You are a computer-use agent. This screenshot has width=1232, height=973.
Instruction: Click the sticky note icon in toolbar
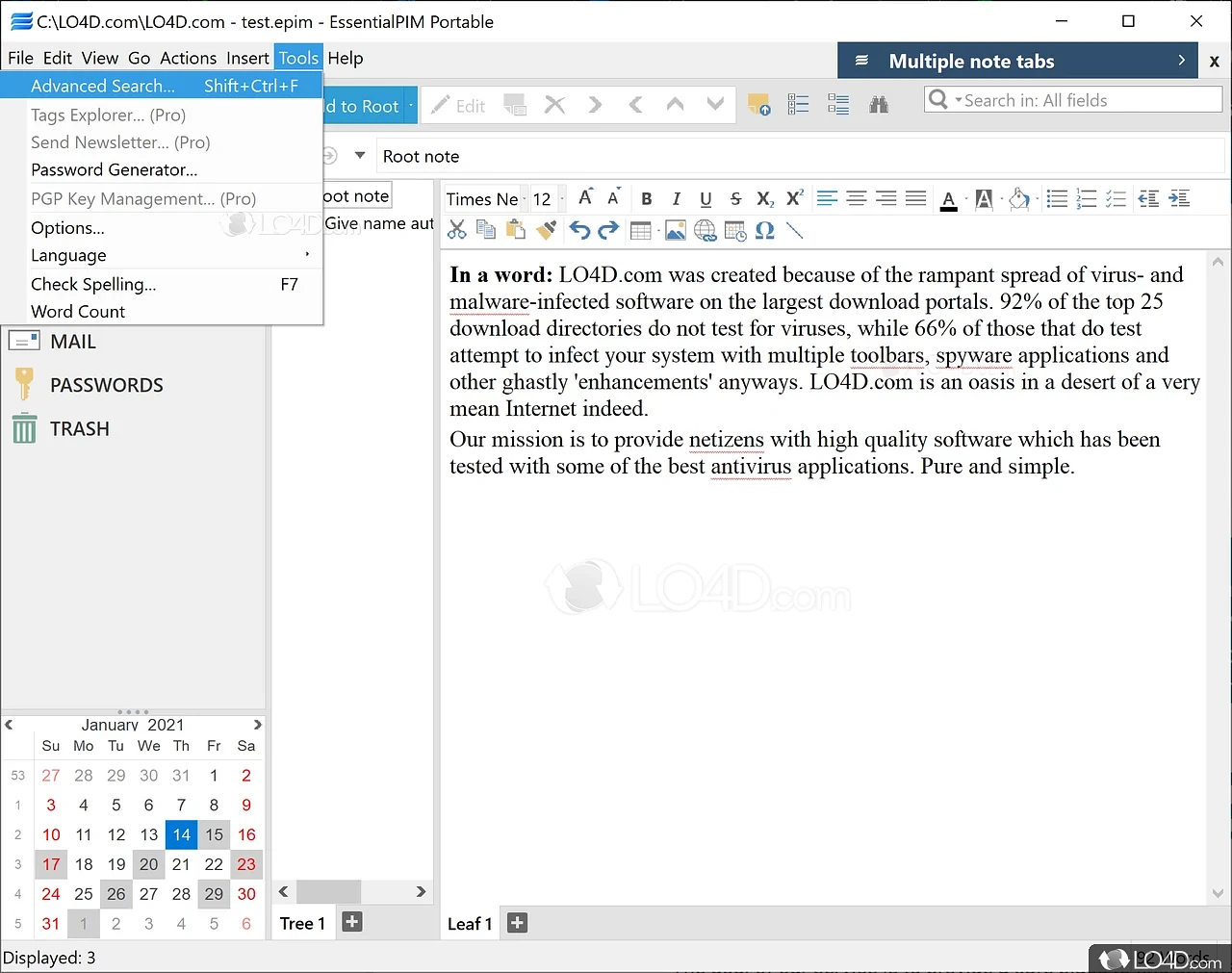coord(758,104)
